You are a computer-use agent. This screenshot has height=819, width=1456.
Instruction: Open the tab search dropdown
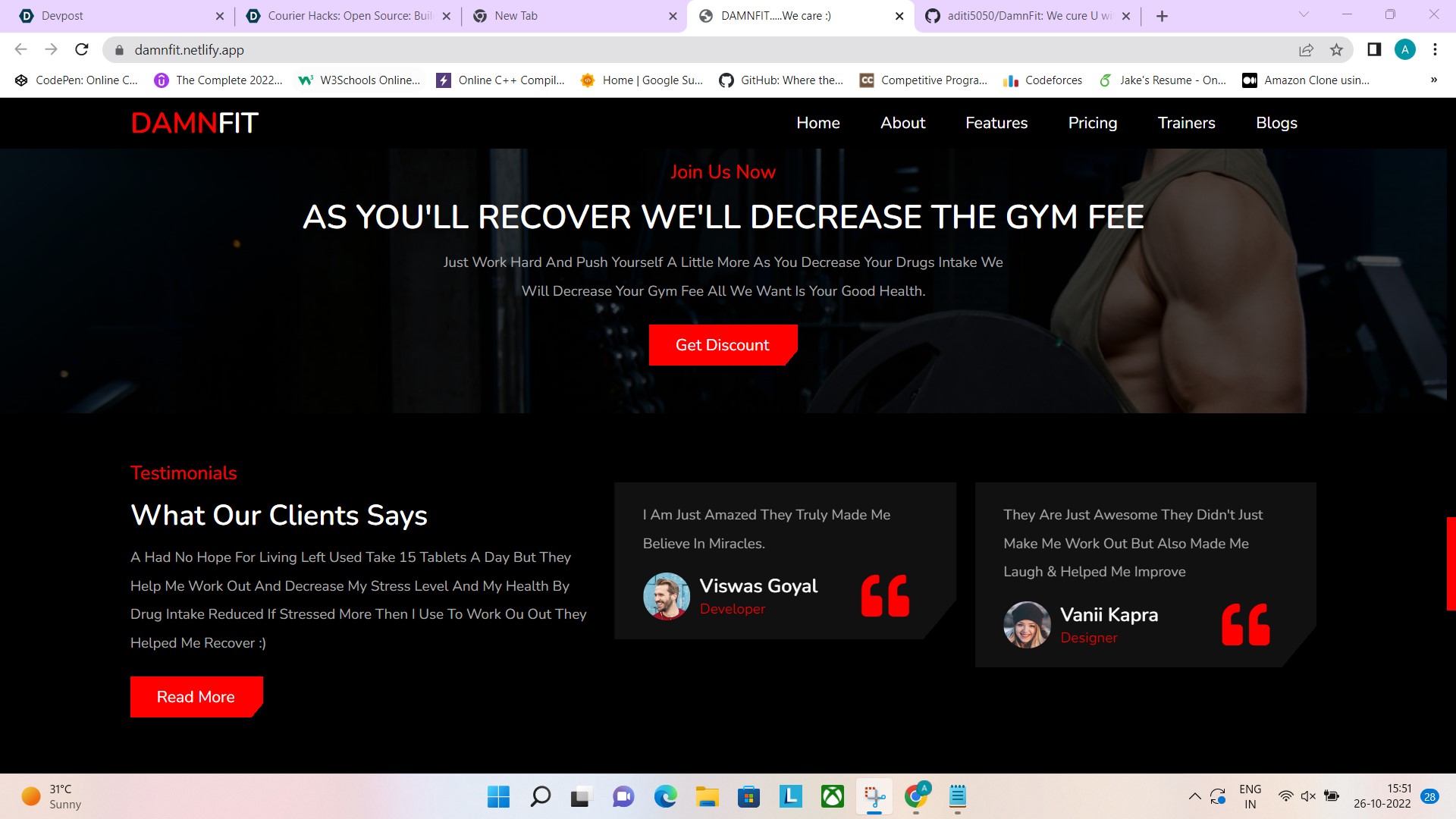(x=1303, y=15)
